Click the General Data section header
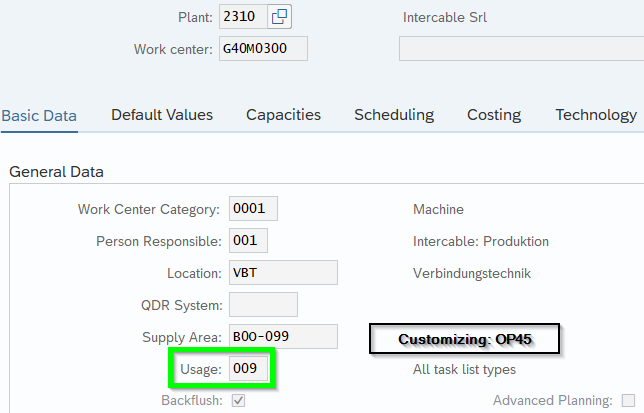The width and height of the screenshot is (644, 413). 56,172
